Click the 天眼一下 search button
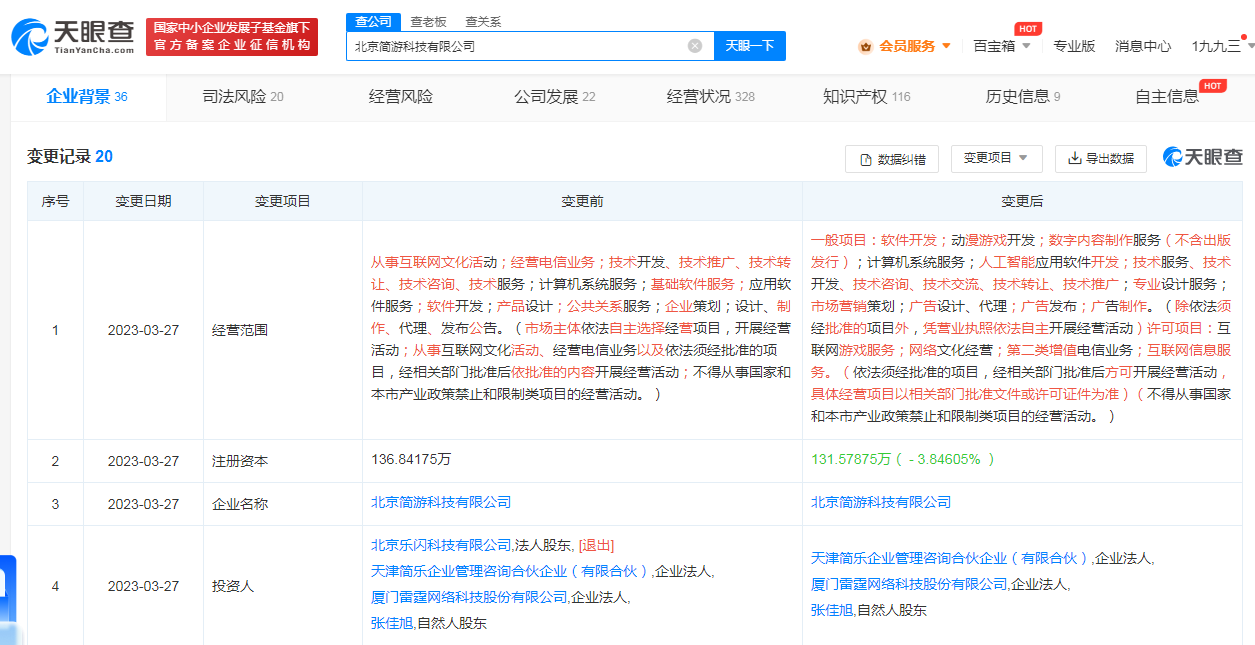1255x645 pixels. click(x=749, y=45)
